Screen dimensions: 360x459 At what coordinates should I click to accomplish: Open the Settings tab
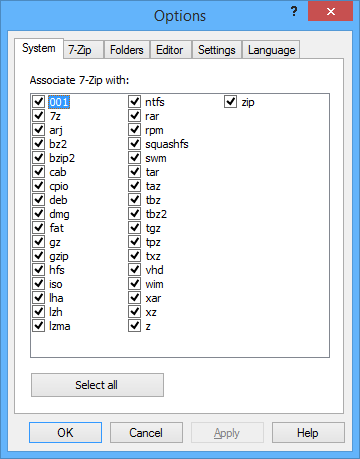217,50
